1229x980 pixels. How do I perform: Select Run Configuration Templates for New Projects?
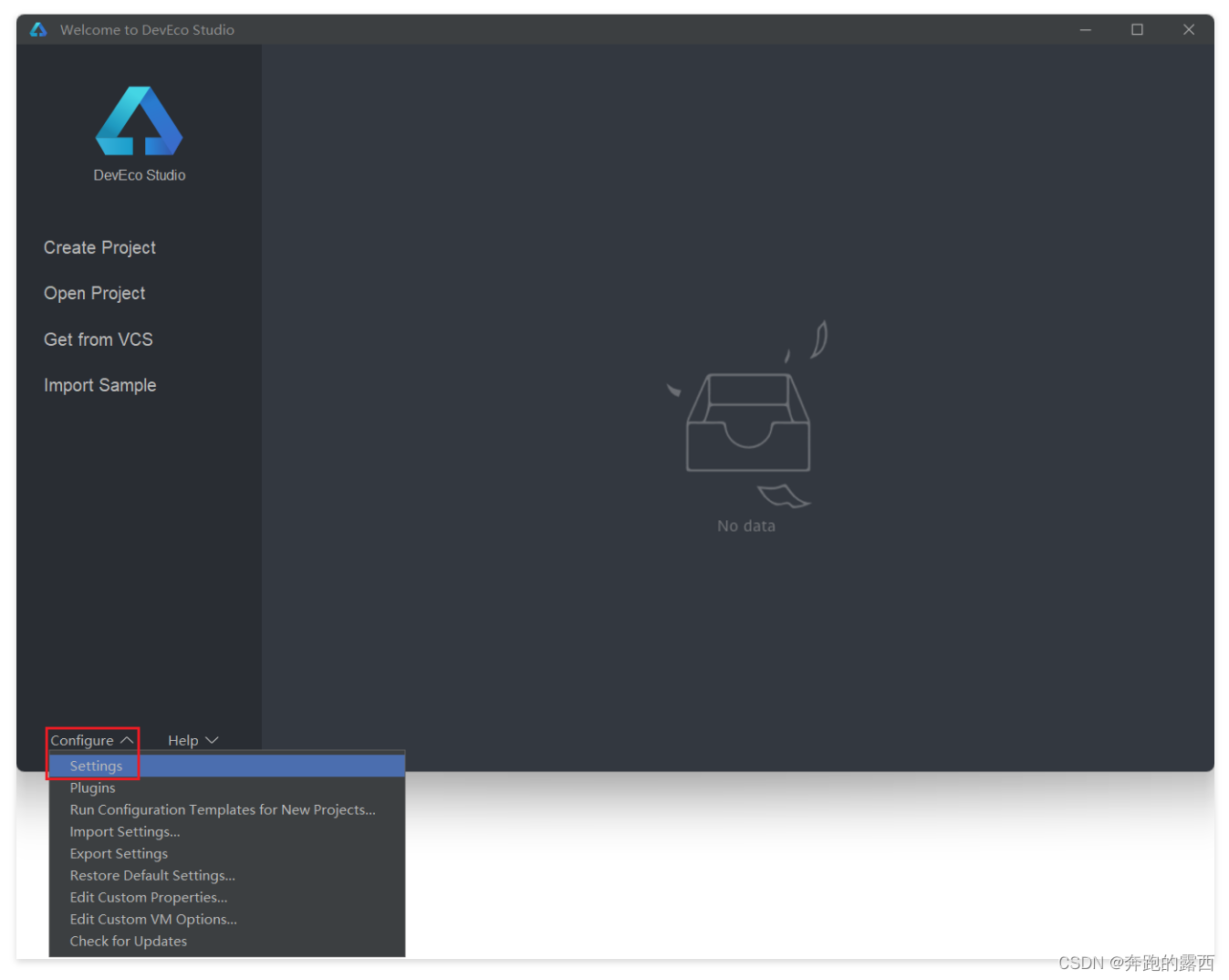(x=227, y=809)
